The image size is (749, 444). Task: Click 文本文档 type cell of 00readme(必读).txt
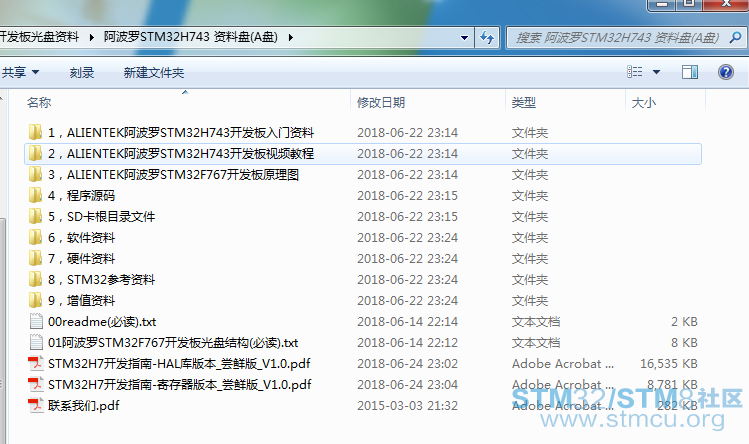[x=536, y=322]
